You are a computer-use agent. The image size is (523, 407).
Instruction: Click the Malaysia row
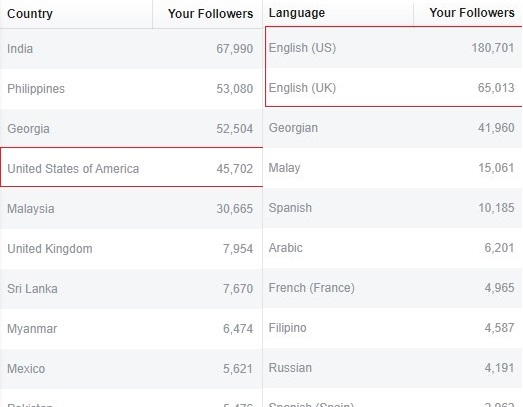point(131,209)
